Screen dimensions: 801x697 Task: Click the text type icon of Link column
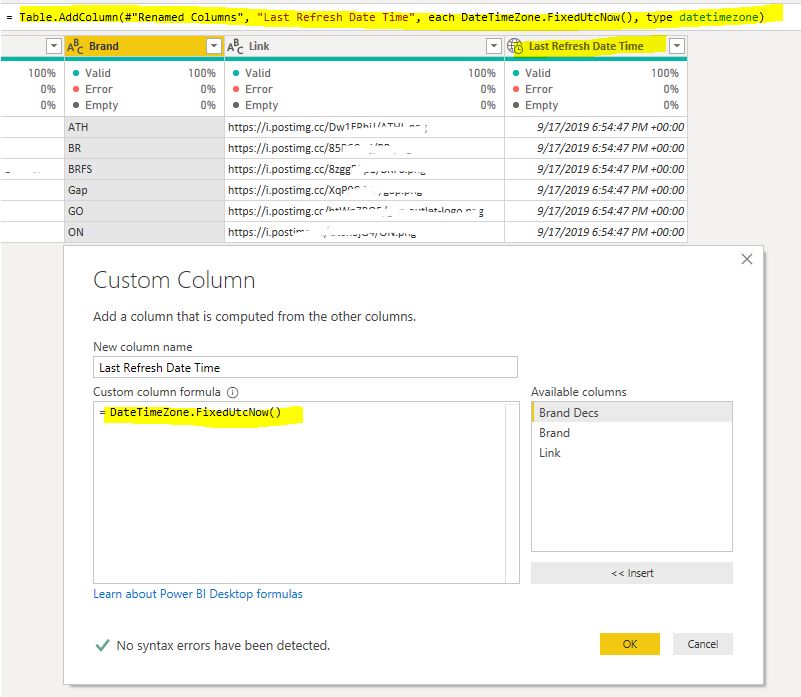235,47
